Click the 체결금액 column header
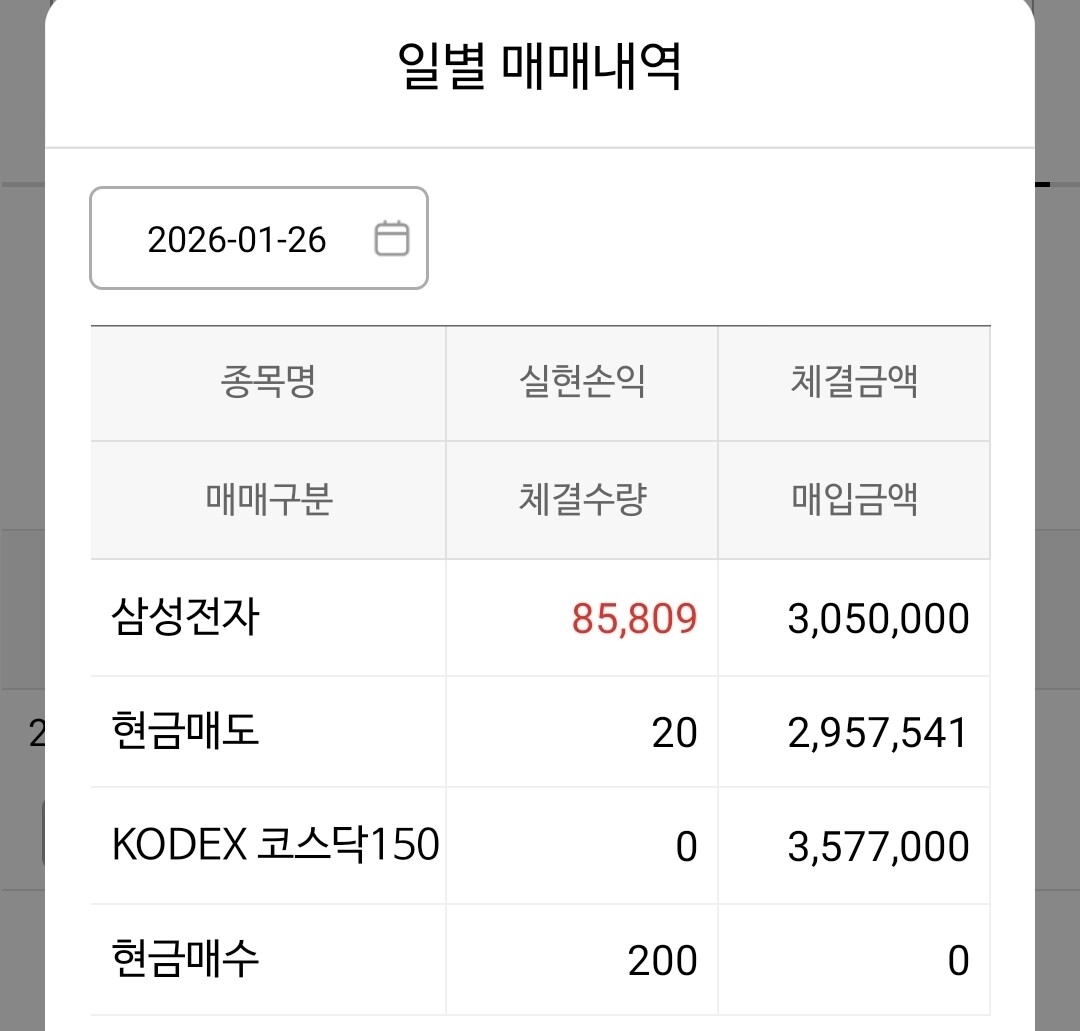This screenshot has height=1031, width=1080. pyautogui.click(x=853, y=382)
